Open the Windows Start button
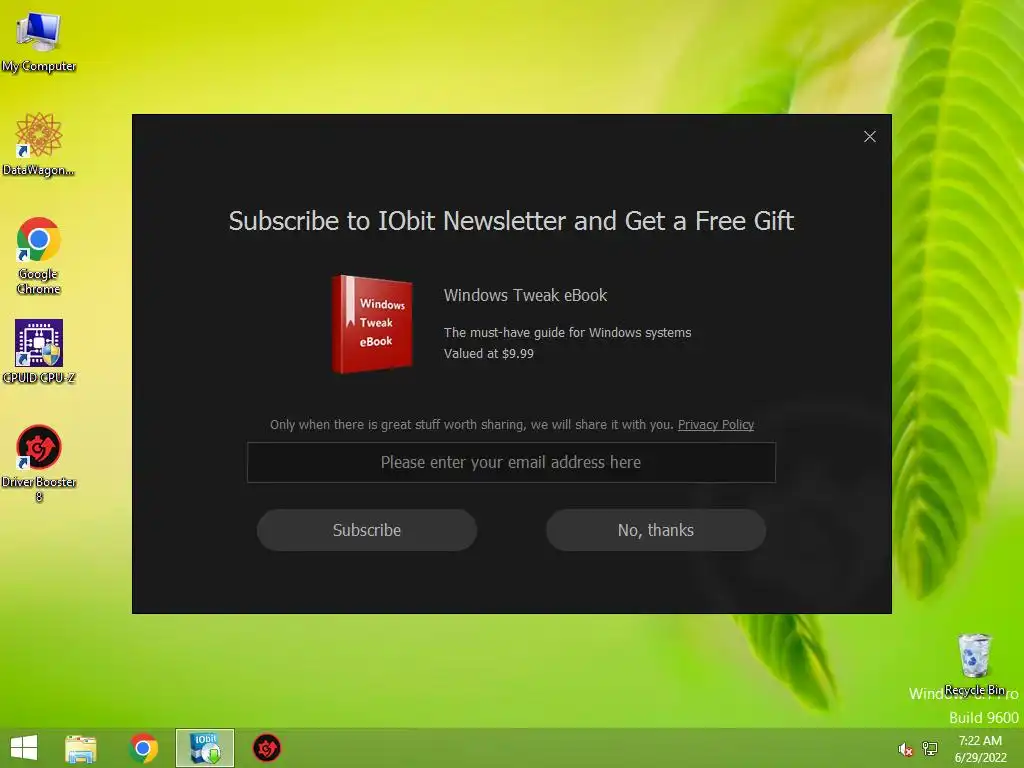1024x768 pixels. 24,748
